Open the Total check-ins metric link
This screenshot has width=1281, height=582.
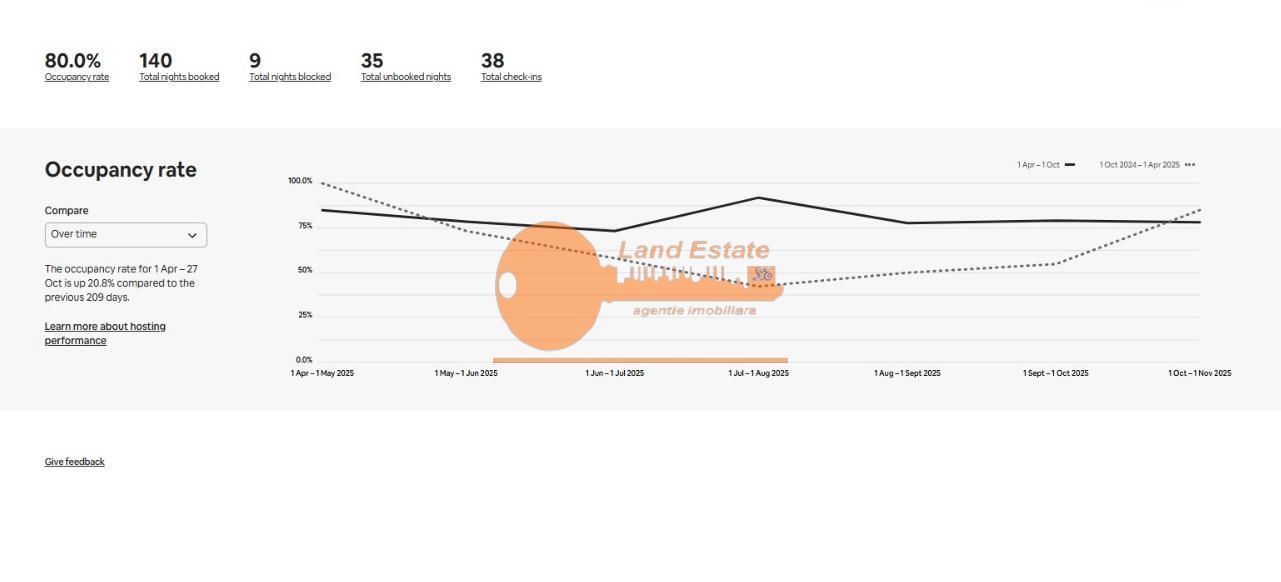(511, 77)
